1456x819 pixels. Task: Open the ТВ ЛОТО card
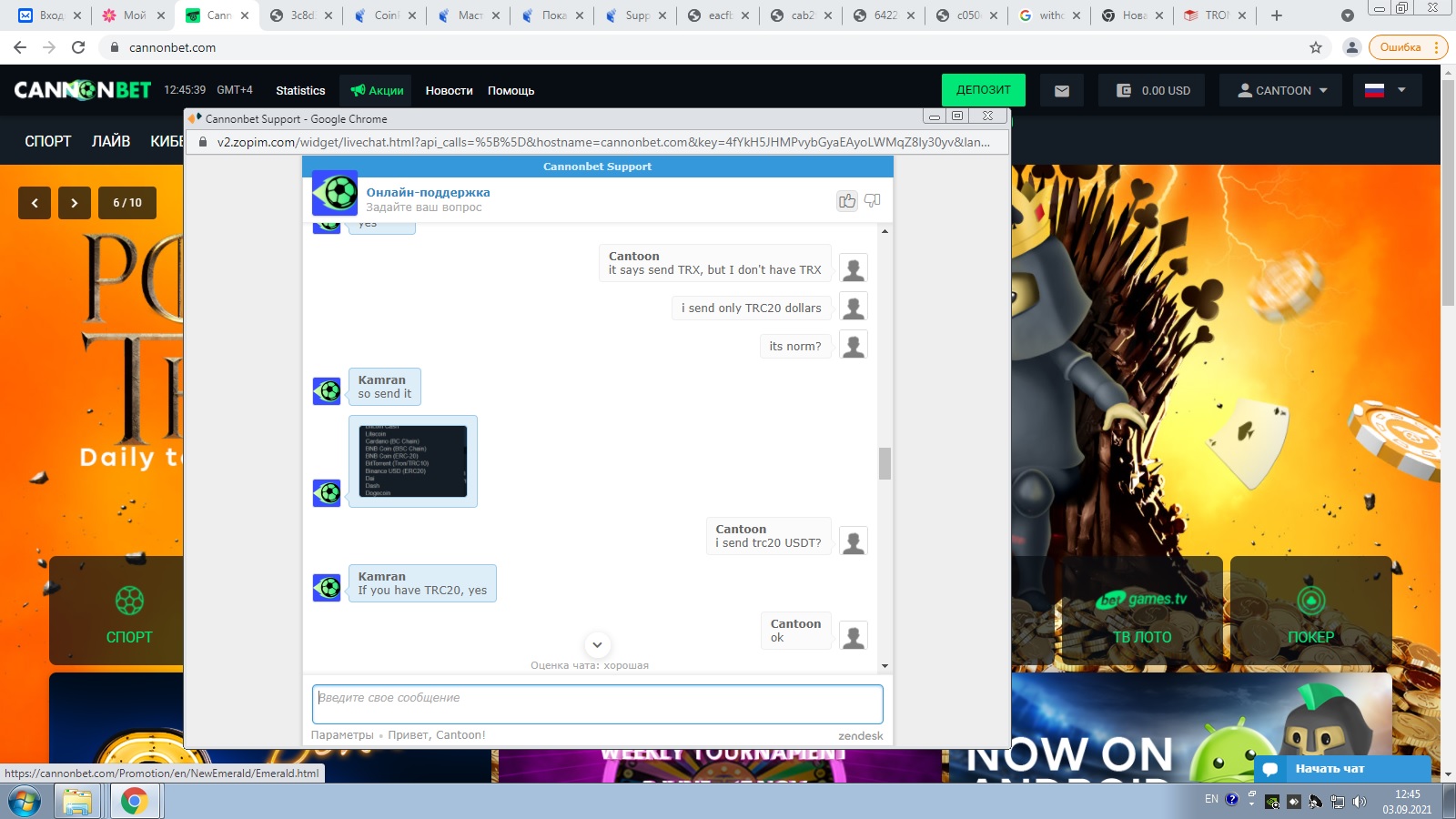pos(1142,611)
